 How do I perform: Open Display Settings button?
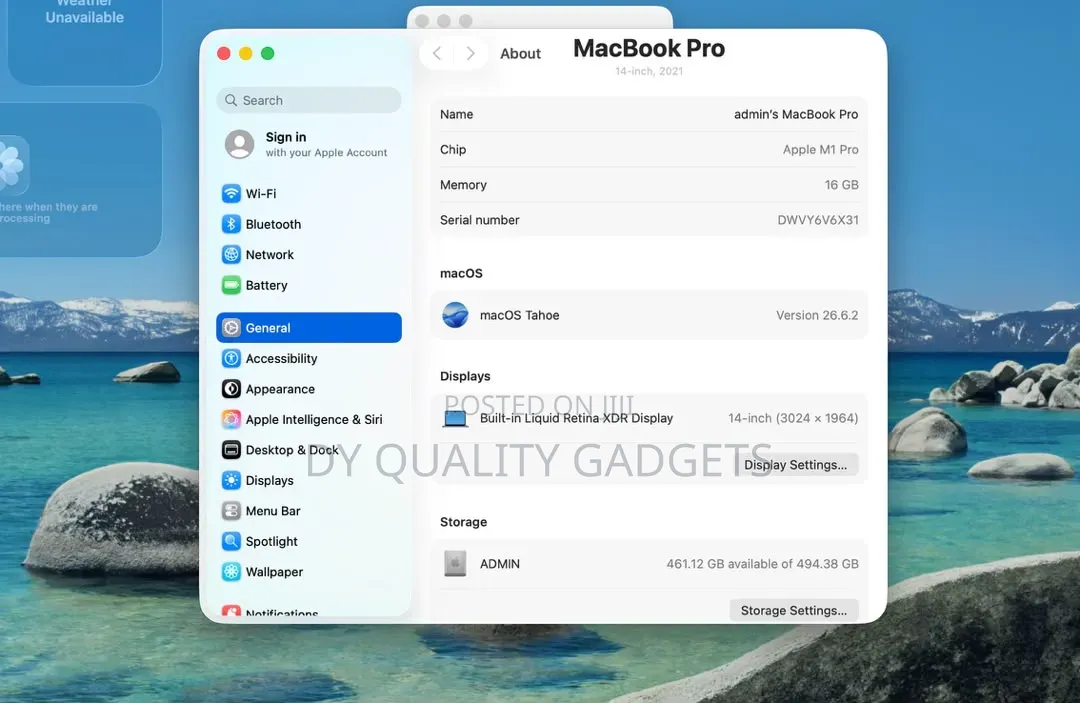794,465
